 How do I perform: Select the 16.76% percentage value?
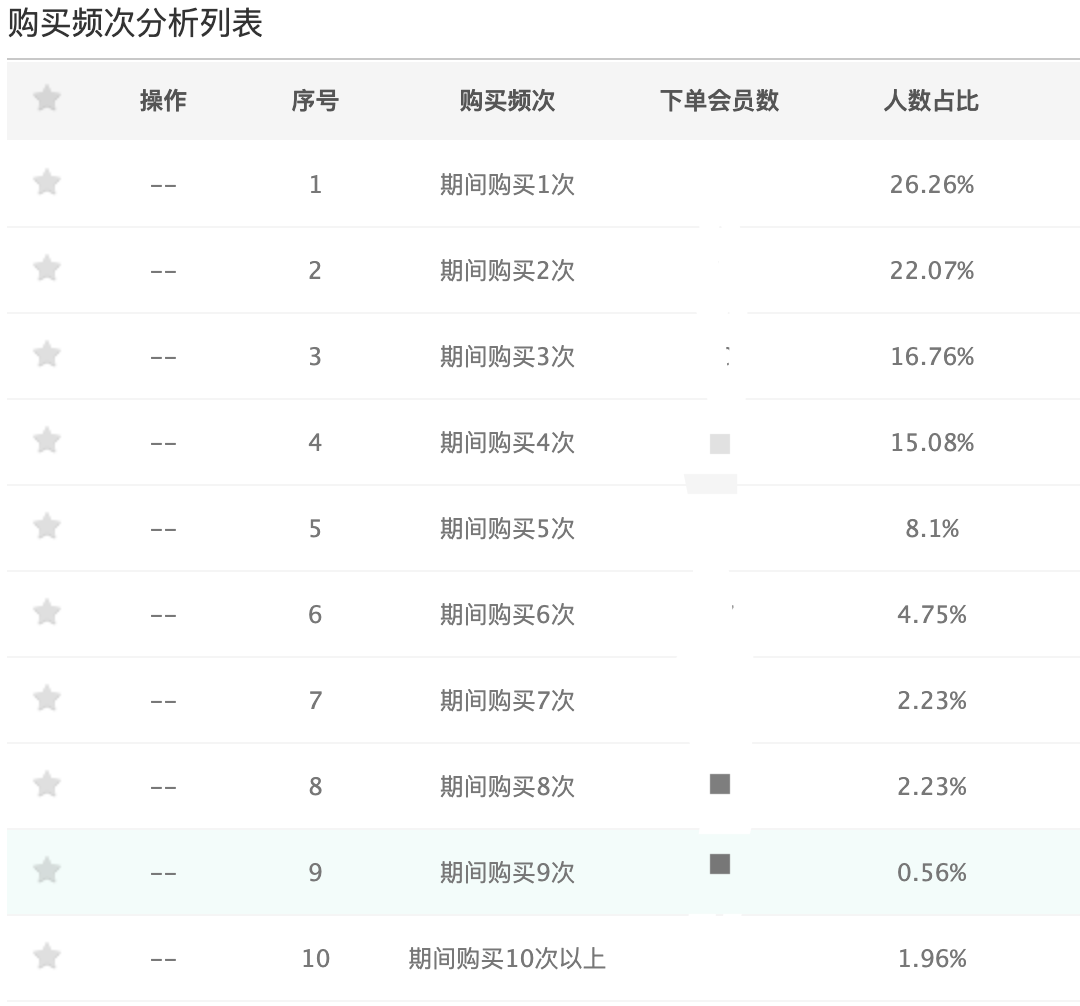tap(932, 357)
